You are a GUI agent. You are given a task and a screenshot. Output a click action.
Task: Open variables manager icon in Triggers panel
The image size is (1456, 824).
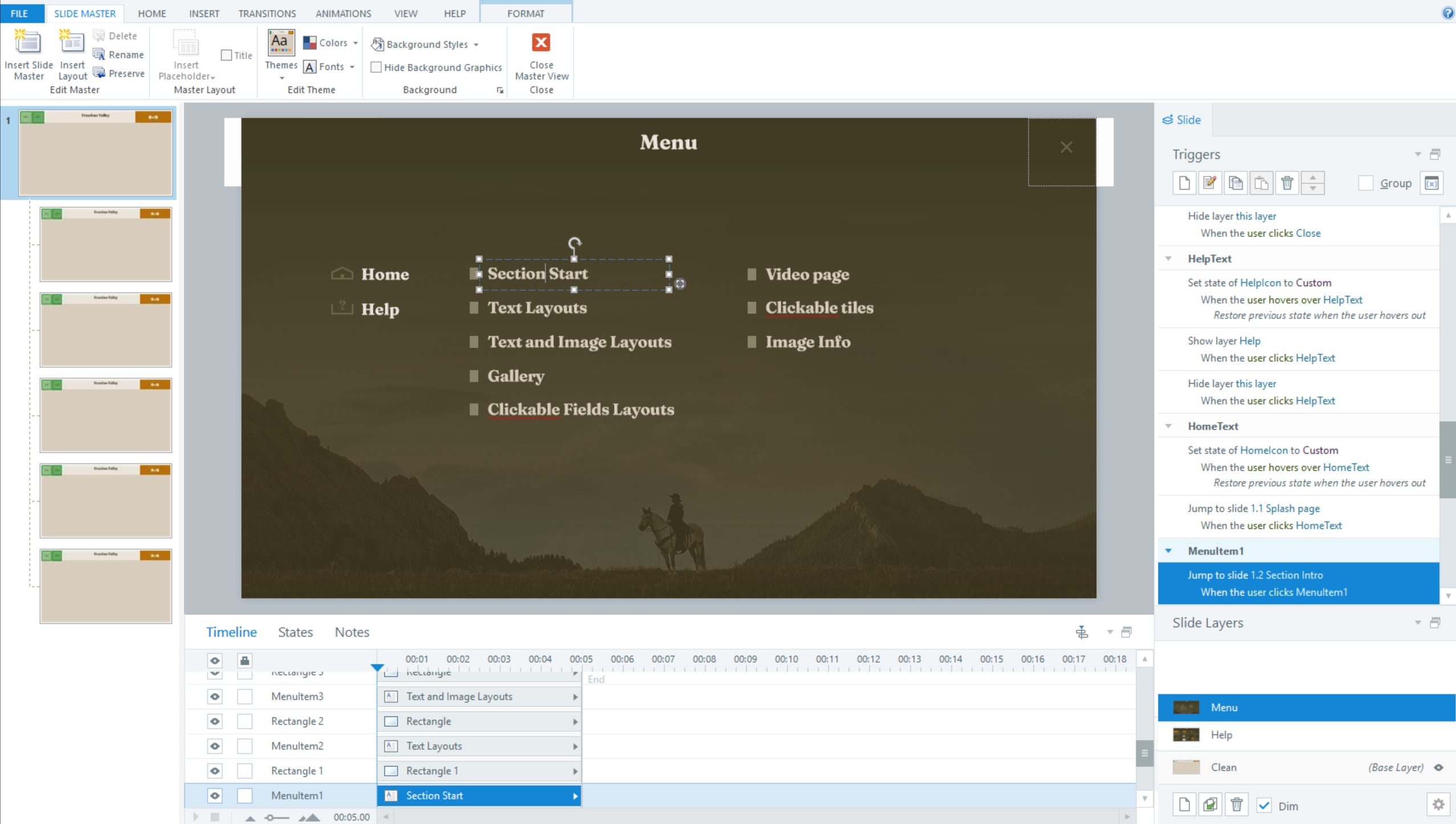[x=1431, y=183]
